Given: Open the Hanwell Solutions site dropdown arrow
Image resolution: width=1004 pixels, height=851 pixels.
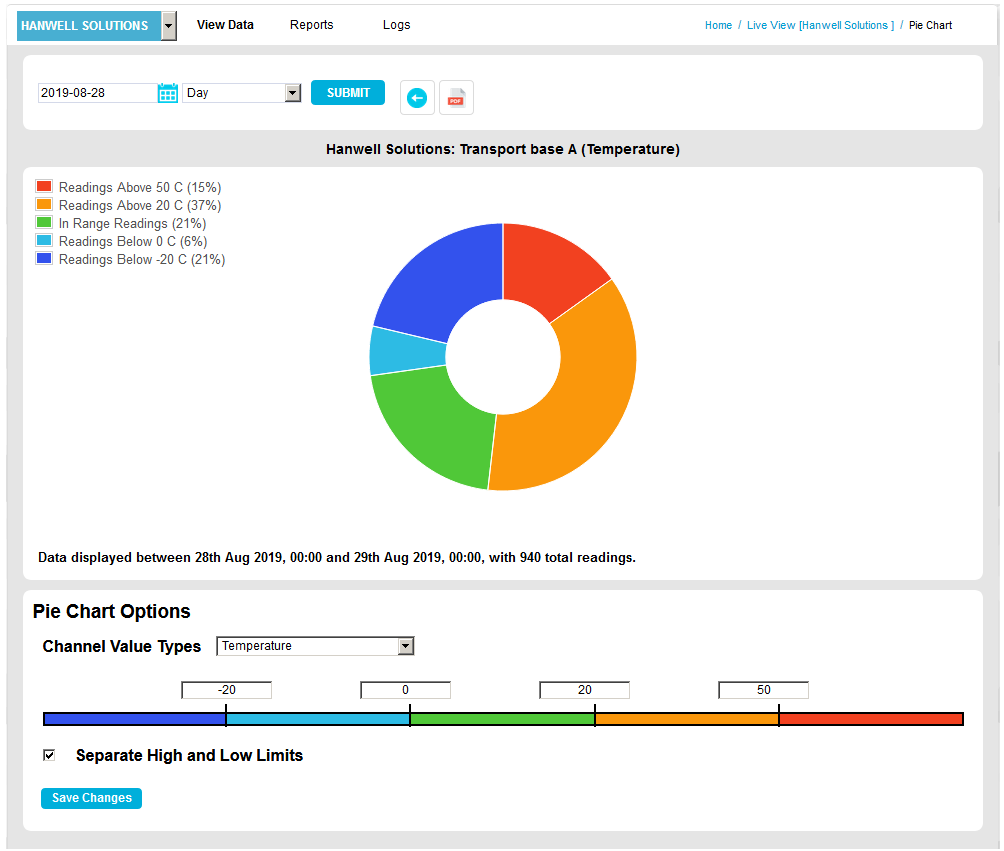Looking at the screenshot, I should [x=168, y=26].
